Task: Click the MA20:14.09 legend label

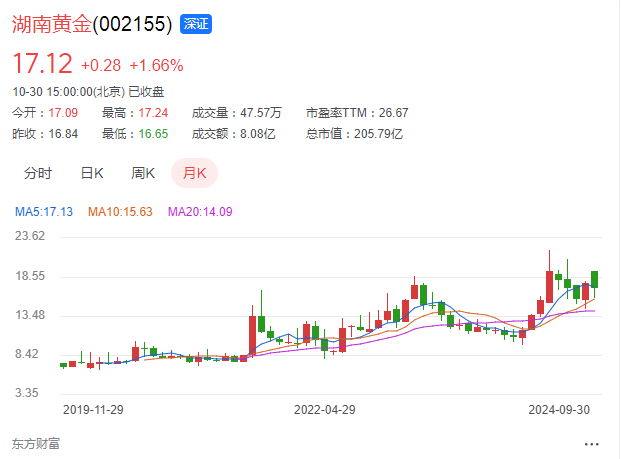Action: (200, 212)
